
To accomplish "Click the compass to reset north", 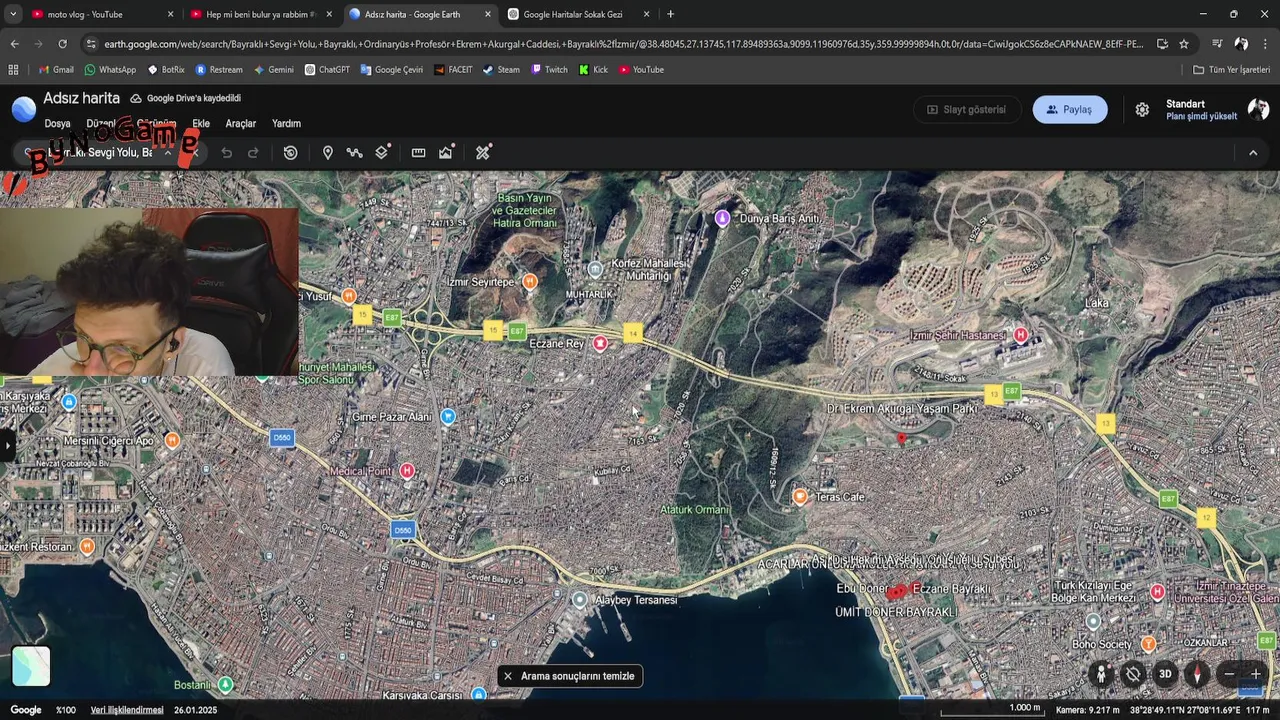I will [1197, 674].
